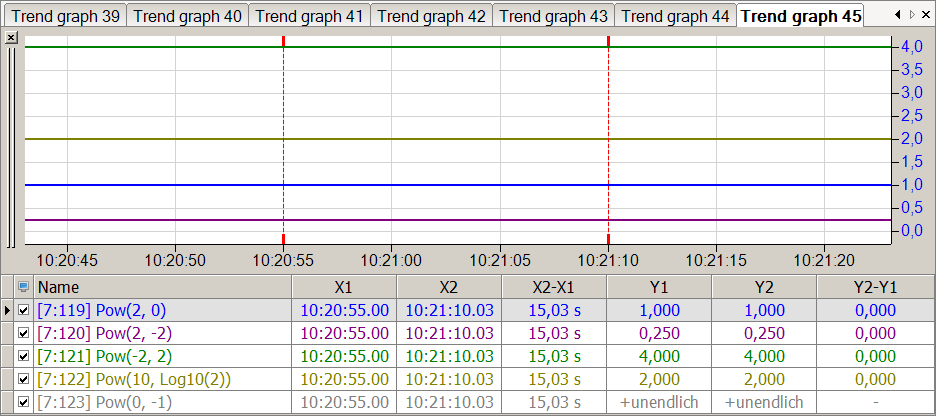The height and width of the screenshot is (416, 936).
Task: Select the [7:120] Pow(2, -2) row
Action: pos(466,333)
